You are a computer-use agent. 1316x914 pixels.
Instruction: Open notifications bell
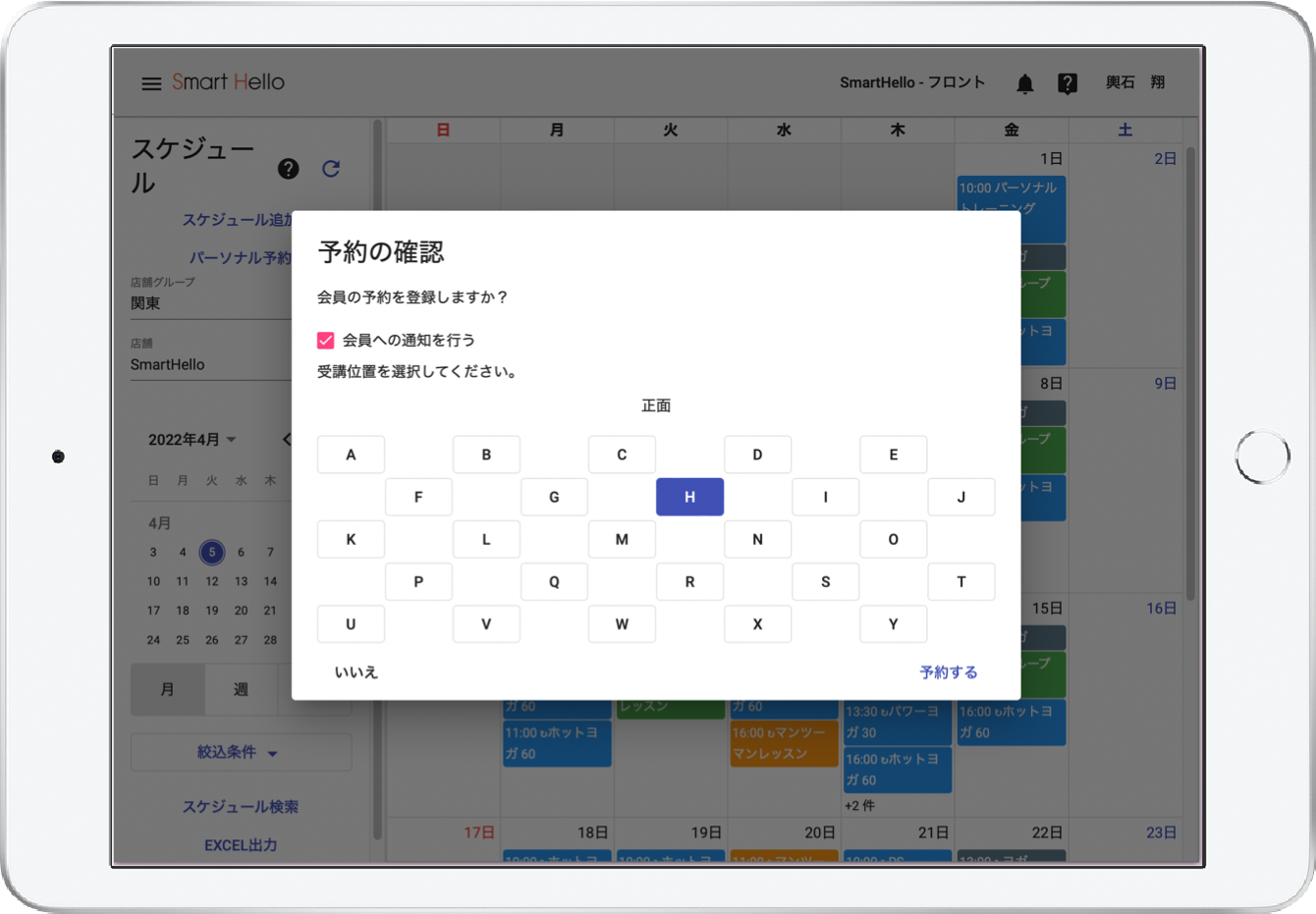(1024, 83)
